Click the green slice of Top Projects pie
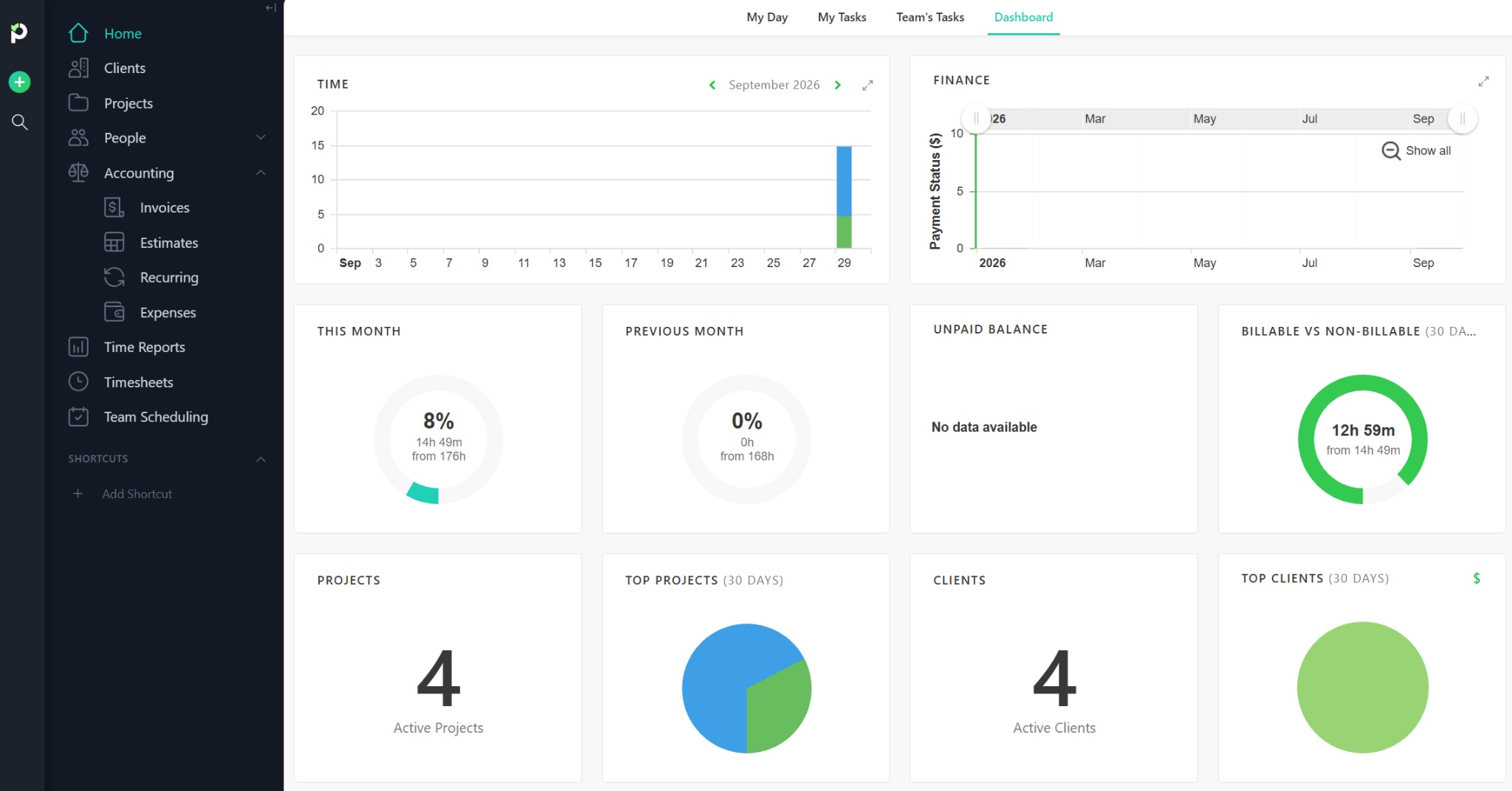Image resolution: width=1512 pixels, height=791 pixels. tap(777, 708)
